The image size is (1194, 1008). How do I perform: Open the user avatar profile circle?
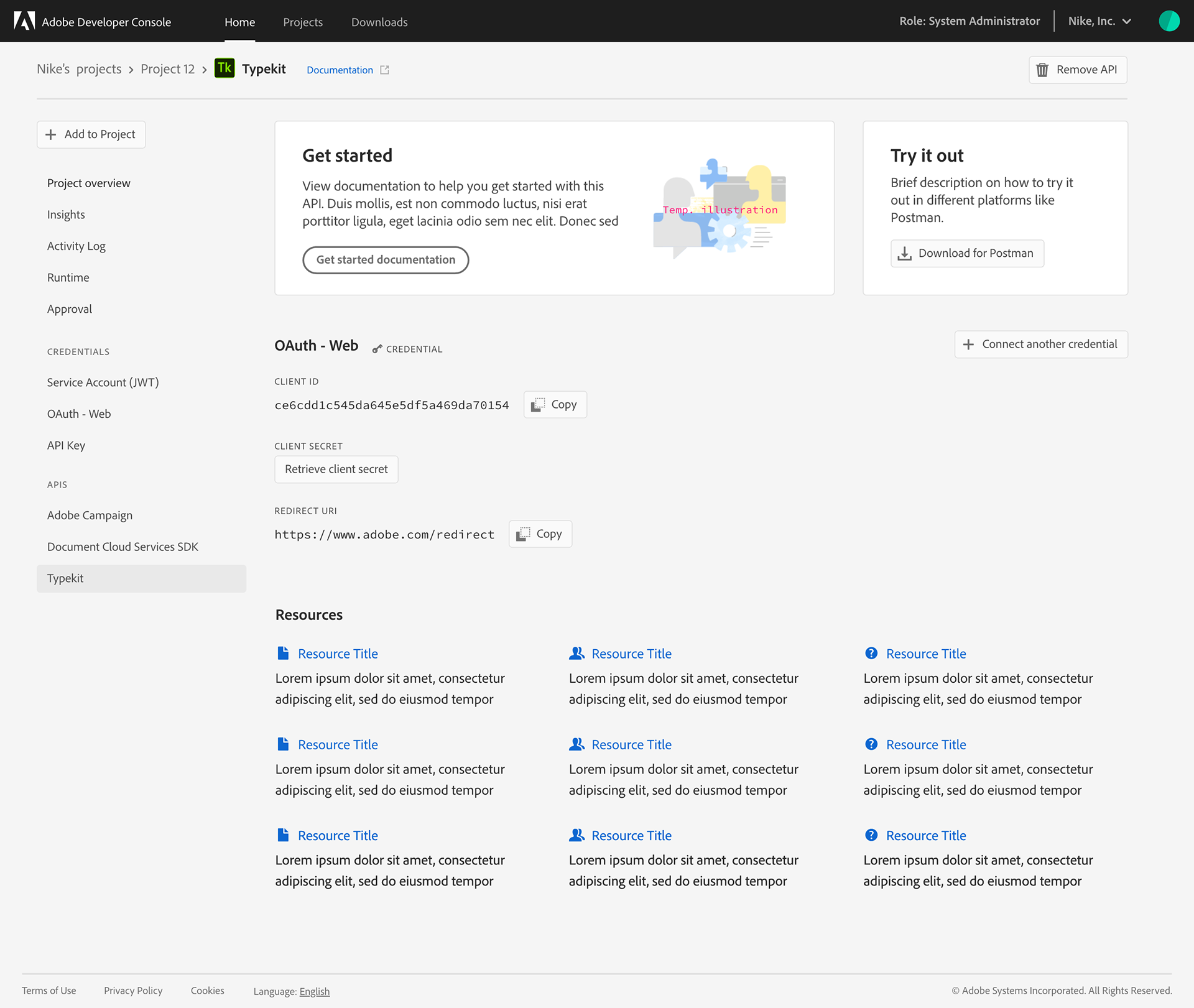coord(1169,21)
